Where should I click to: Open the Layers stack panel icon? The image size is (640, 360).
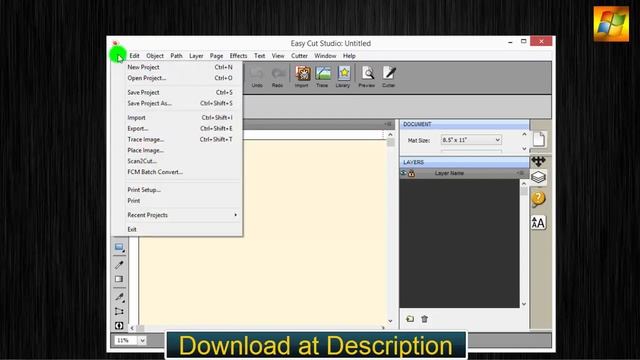point(538,177)
